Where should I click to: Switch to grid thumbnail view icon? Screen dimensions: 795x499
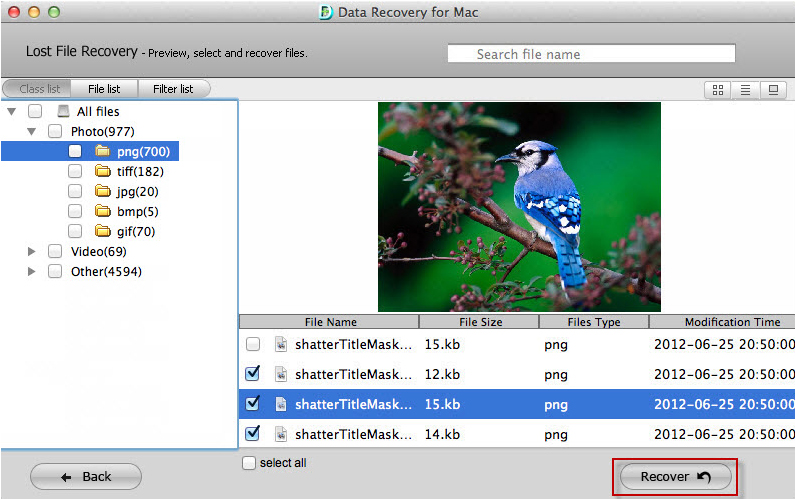717,89
